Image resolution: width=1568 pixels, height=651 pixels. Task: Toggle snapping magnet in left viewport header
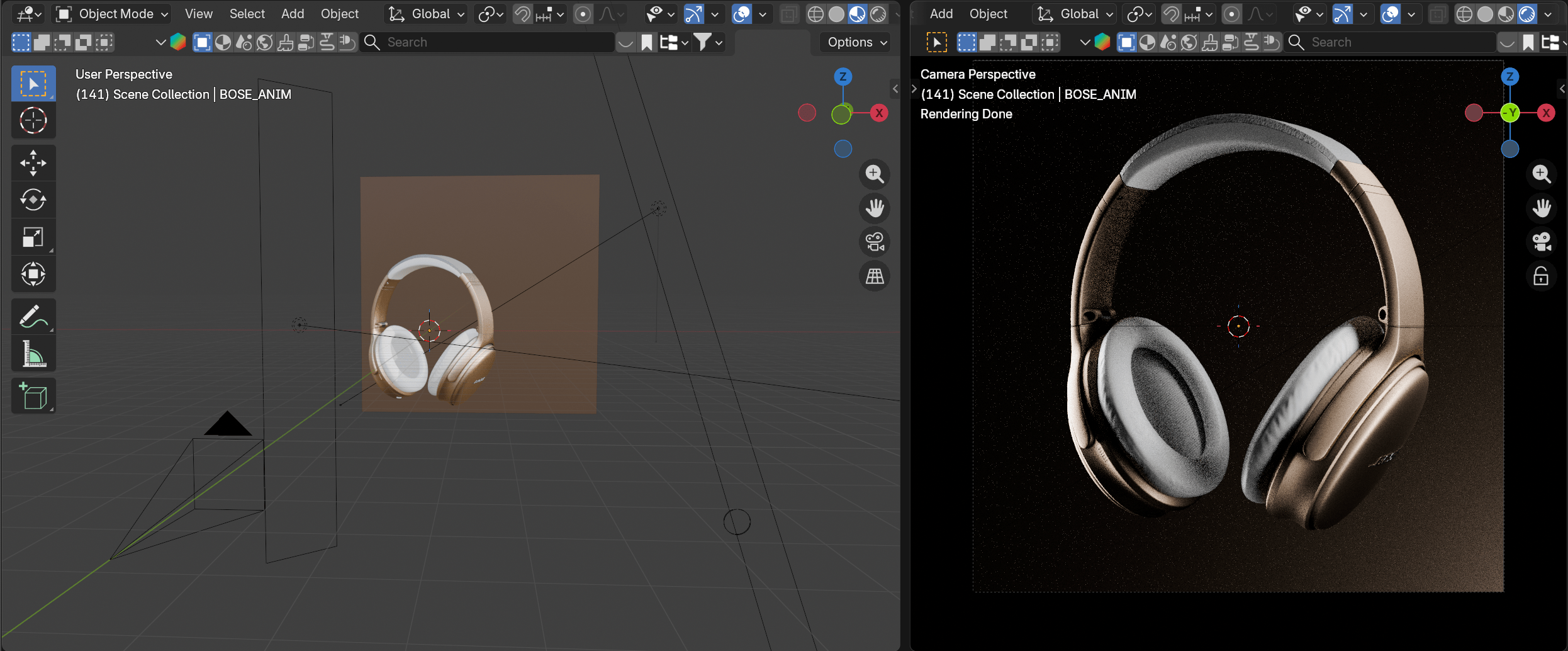[x=522, y=14]
